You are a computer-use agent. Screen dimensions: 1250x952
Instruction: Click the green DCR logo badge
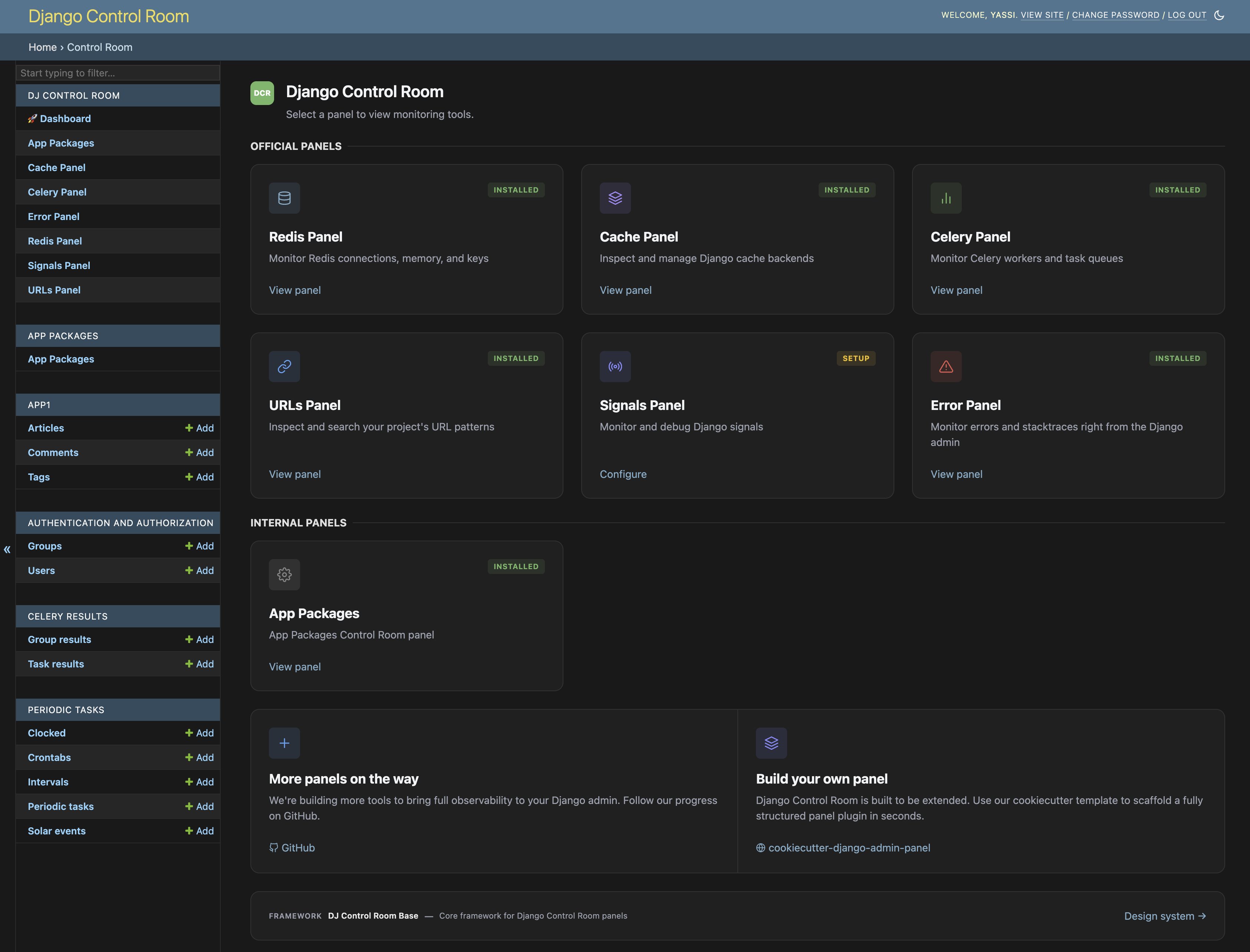click(262, 93)
